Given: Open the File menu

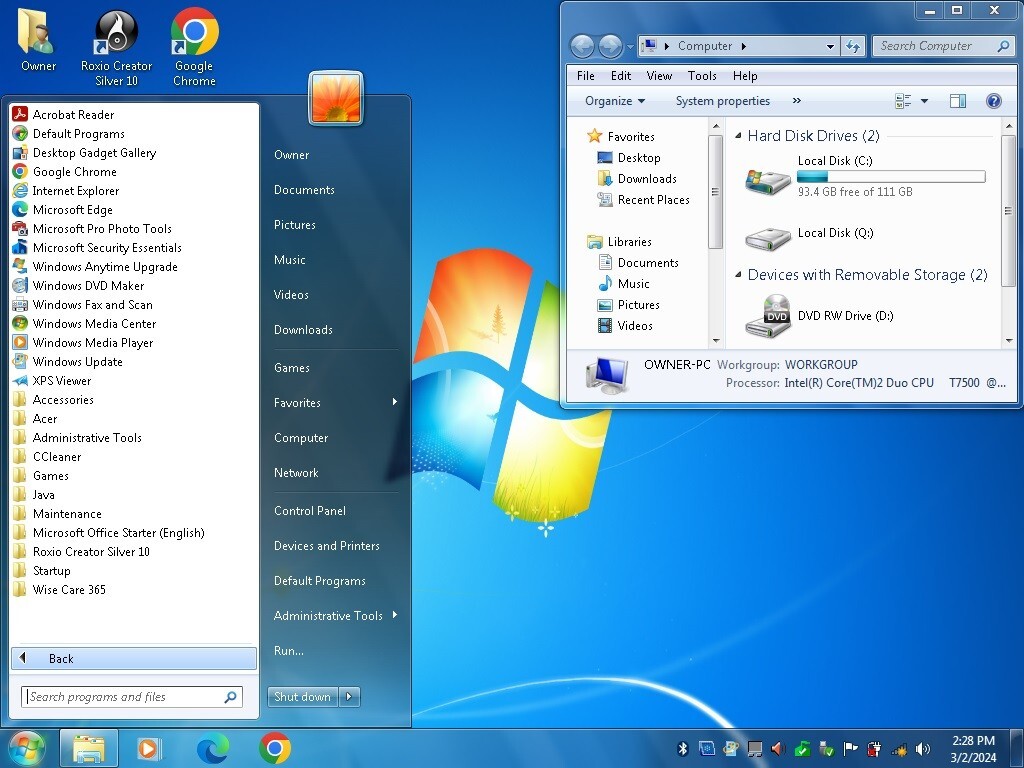Looking at the screenshot, I should pyautogui.click(x=586, y=76).
